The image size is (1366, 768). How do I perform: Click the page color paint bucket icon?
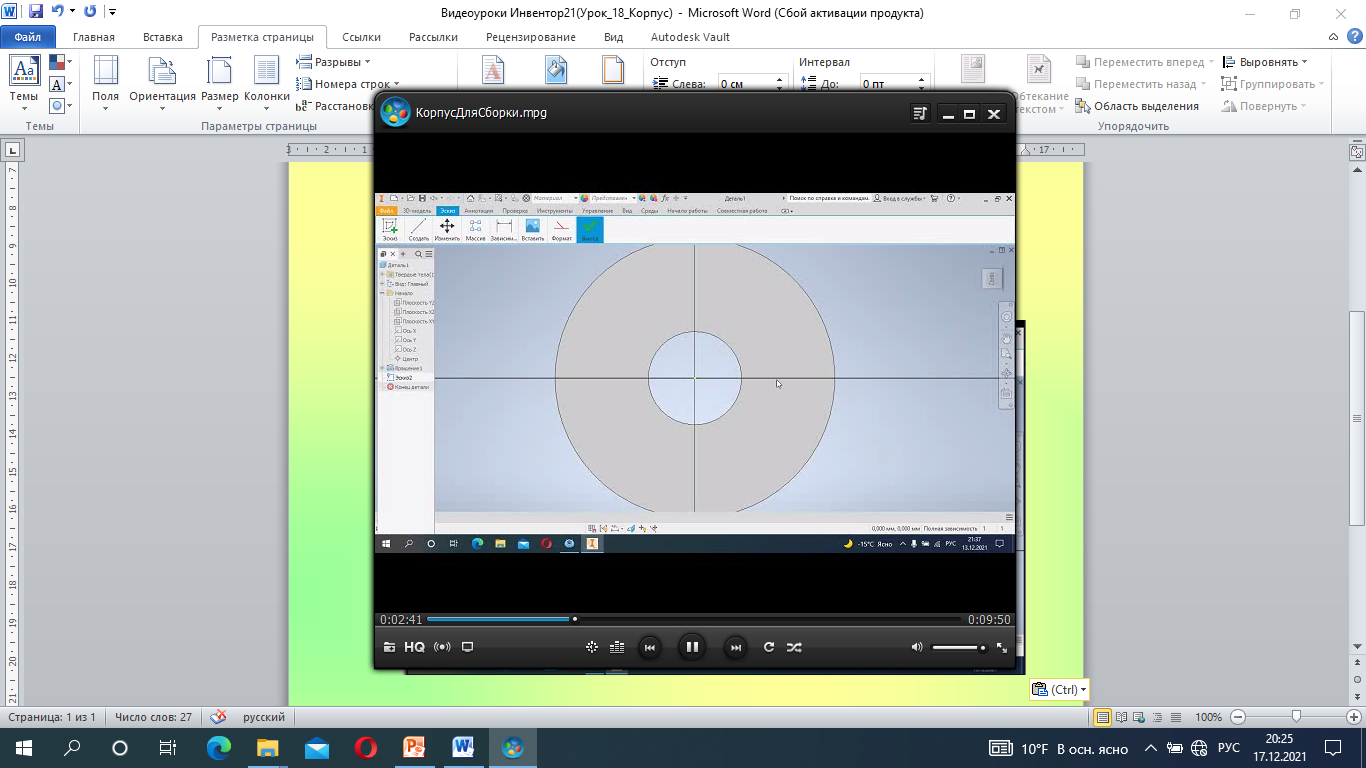tap(556, 70)
